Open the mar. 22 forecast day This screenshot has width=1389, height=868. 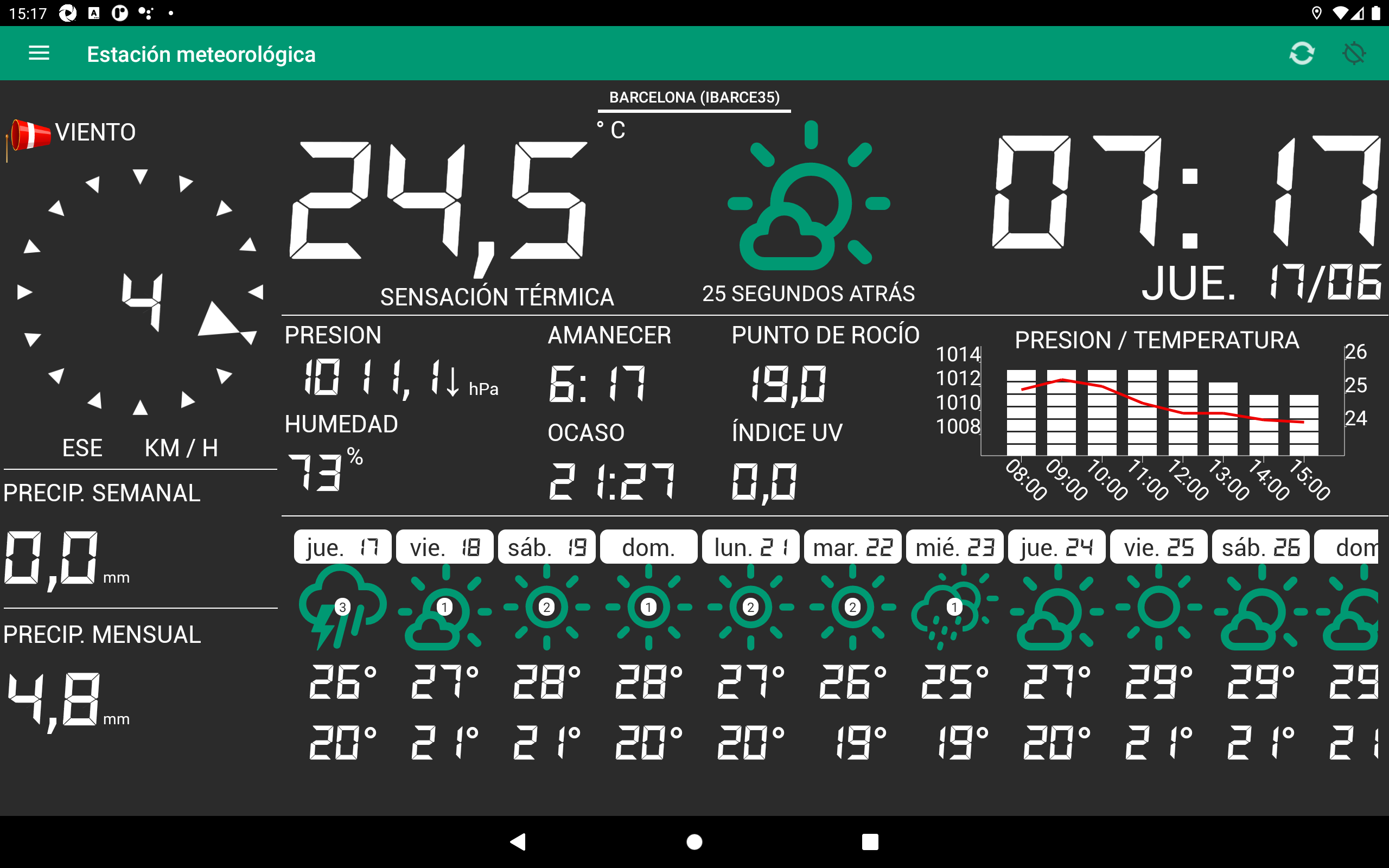tap(852, 547)
